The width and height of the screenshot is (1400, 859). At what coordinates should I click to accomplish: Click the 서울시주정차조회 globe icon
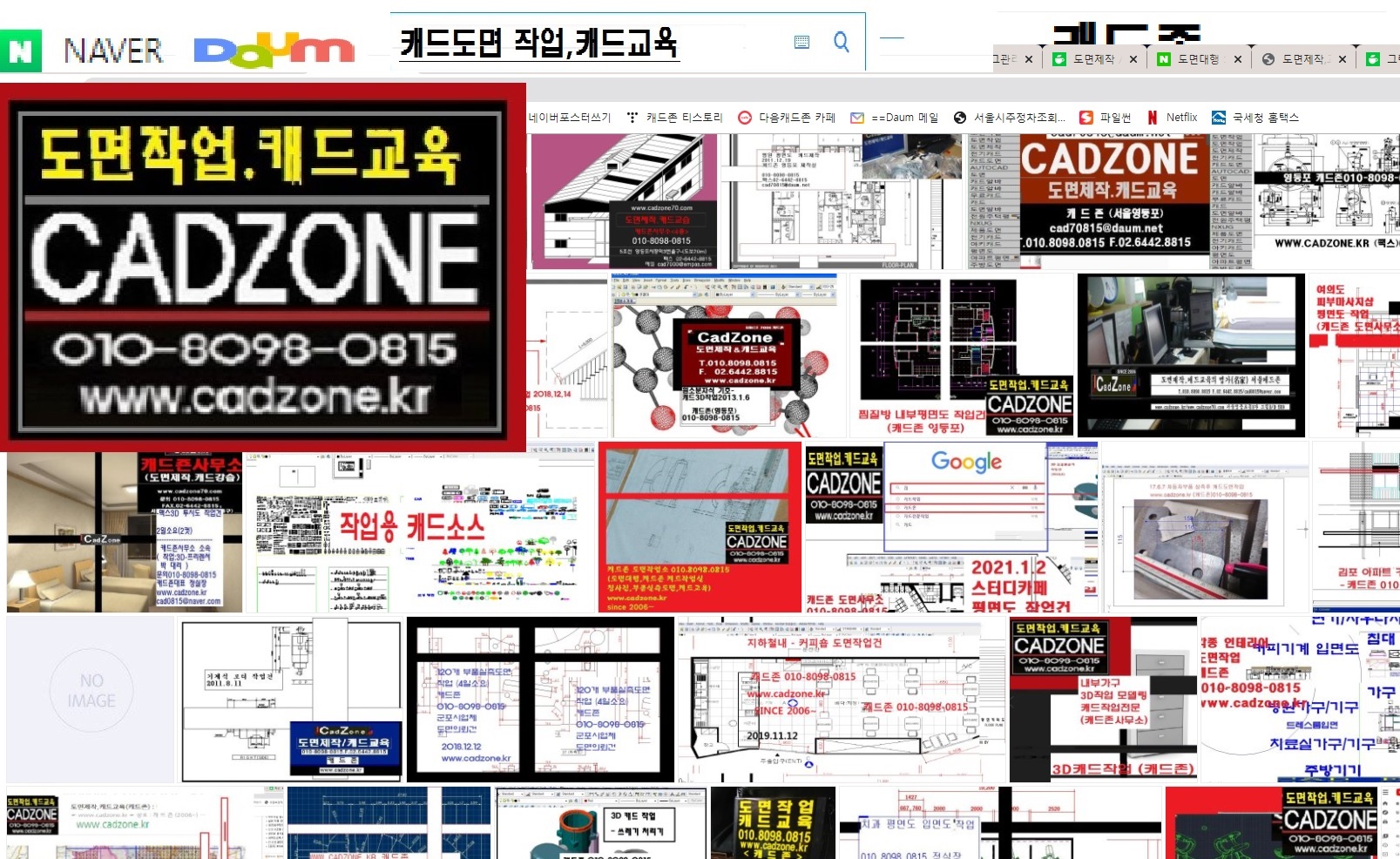pyautogui.click(x=960, y=118)
